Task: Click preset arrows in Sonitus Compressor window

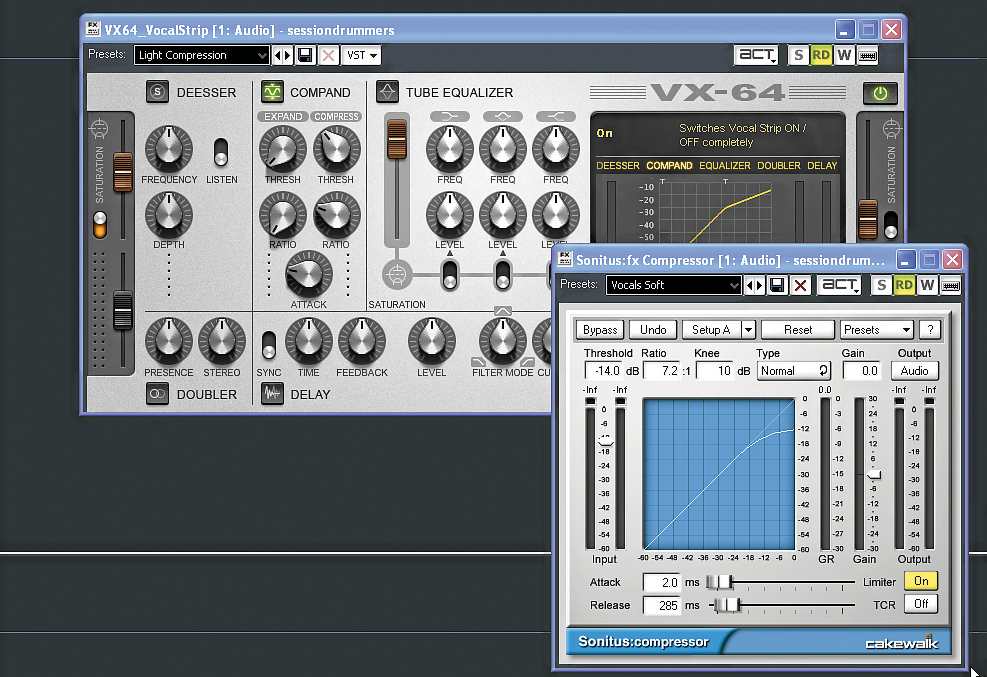Action: point(755,286)
